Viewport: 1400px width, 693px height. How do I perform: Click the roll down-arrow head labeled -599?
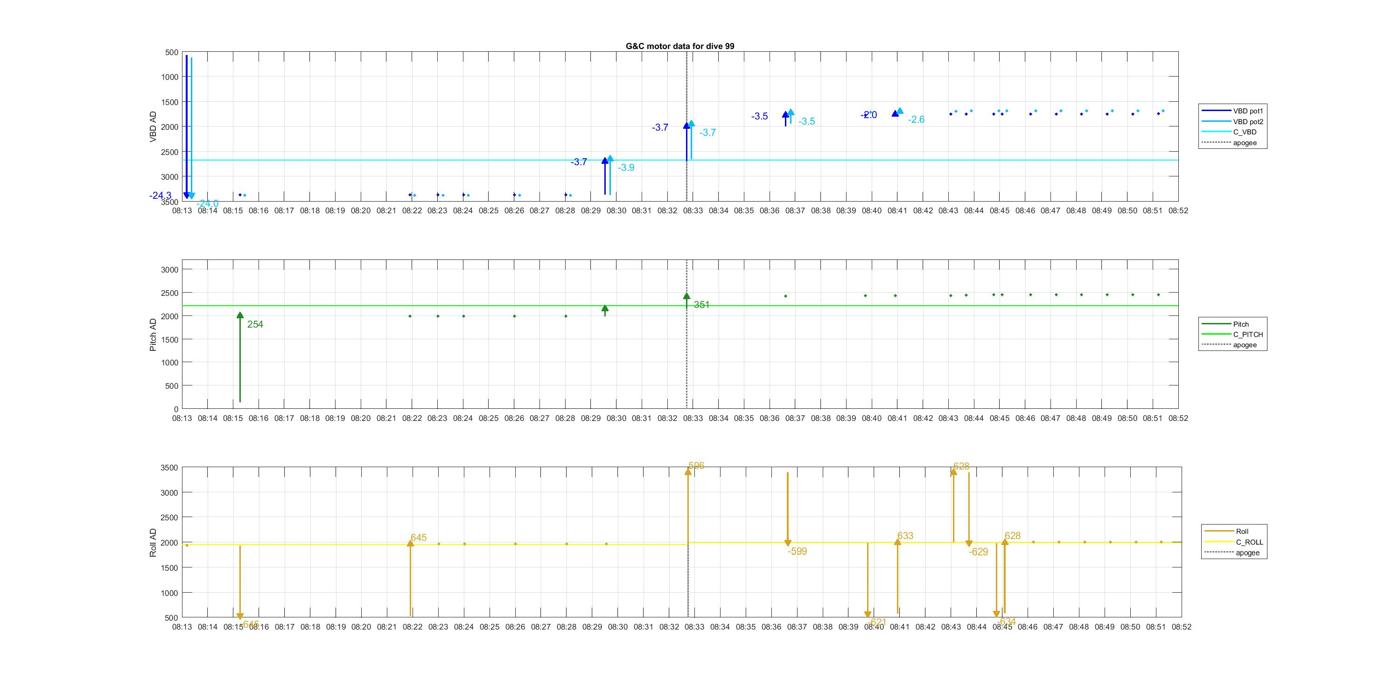[x=788, y=543]
